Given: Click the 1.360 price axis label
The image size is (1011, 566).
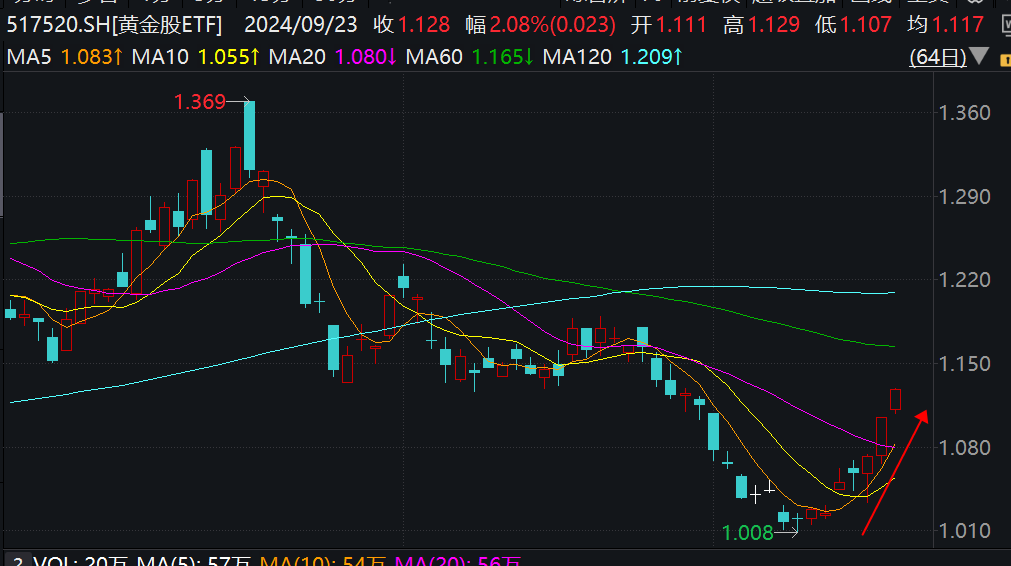Looking at the screenshot, I should pos(962,113).
